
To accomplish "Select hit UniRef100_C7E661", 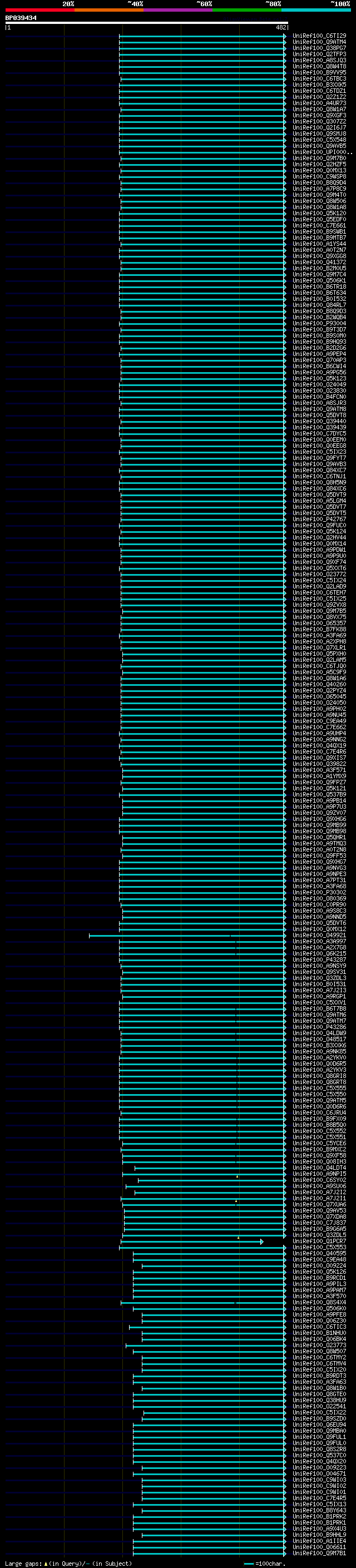I will [x=319, y=226].
